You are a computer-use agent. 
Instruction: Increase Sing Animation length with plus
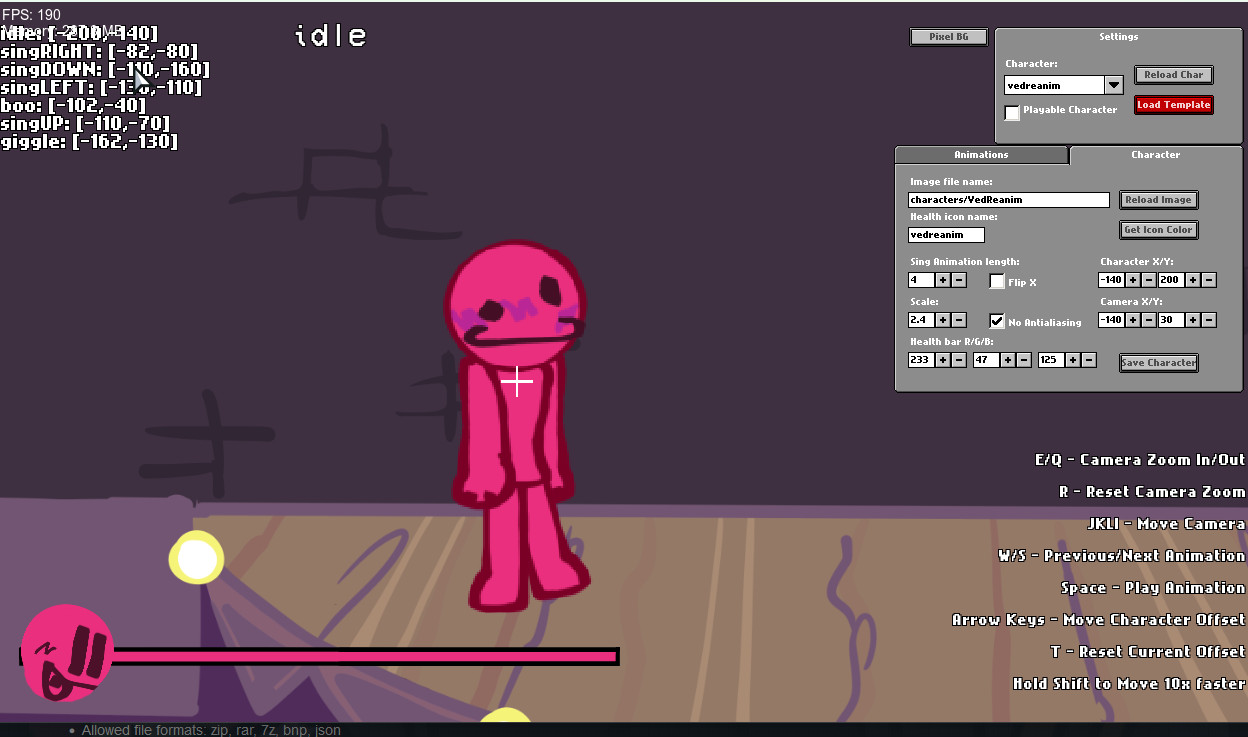pyautogui.click(x=942, y=279)
